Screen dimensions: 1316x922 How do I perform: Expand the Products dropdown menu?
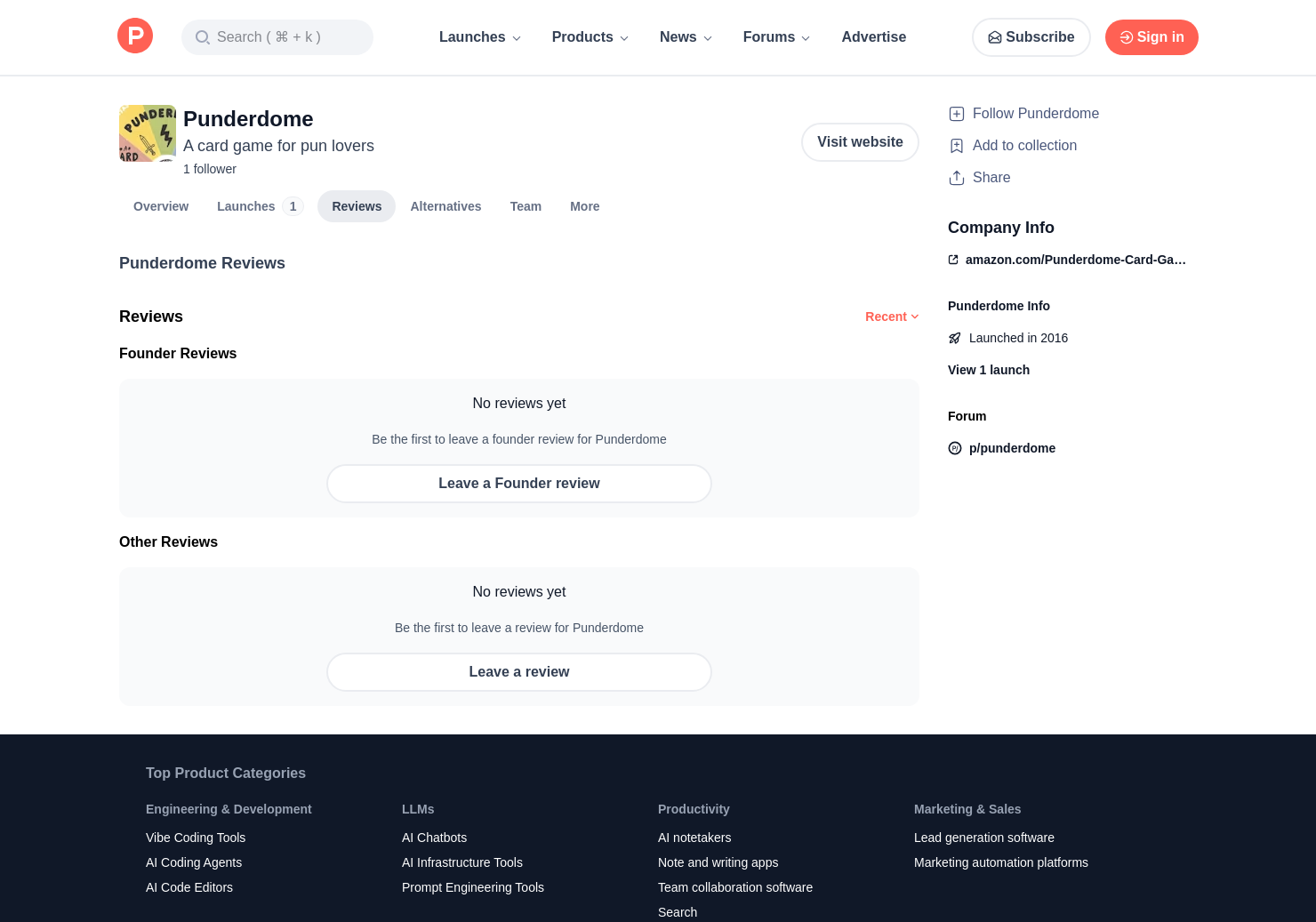(590, 37)
